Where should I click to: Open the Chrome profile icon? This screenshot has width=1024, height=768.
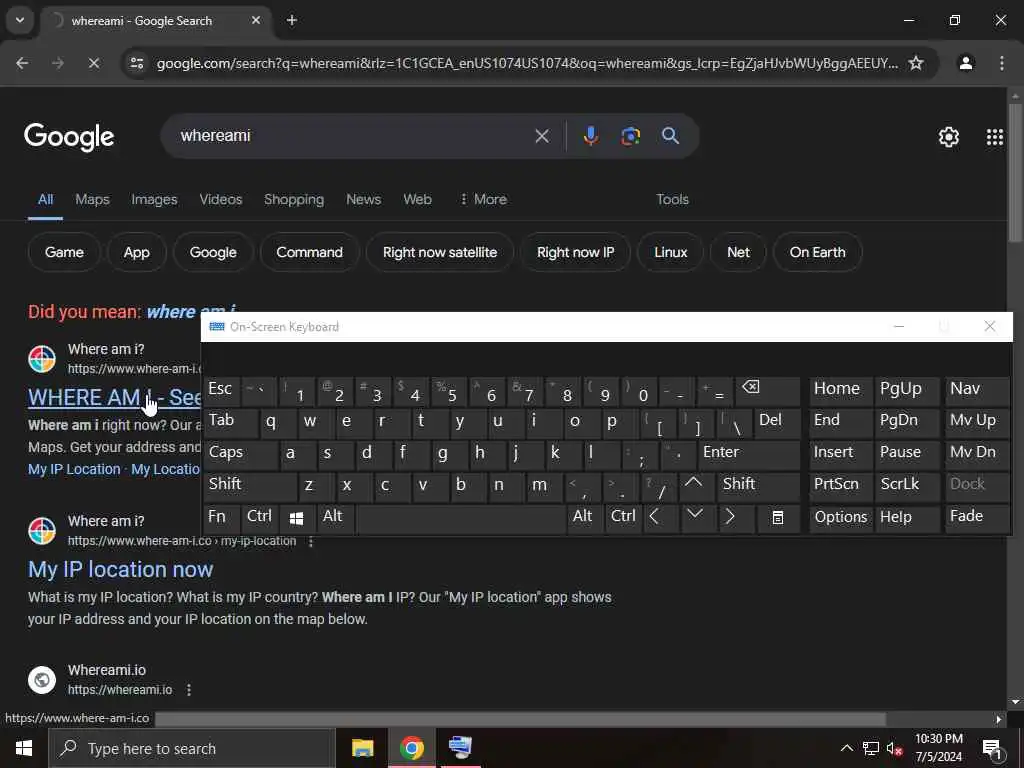966,63
